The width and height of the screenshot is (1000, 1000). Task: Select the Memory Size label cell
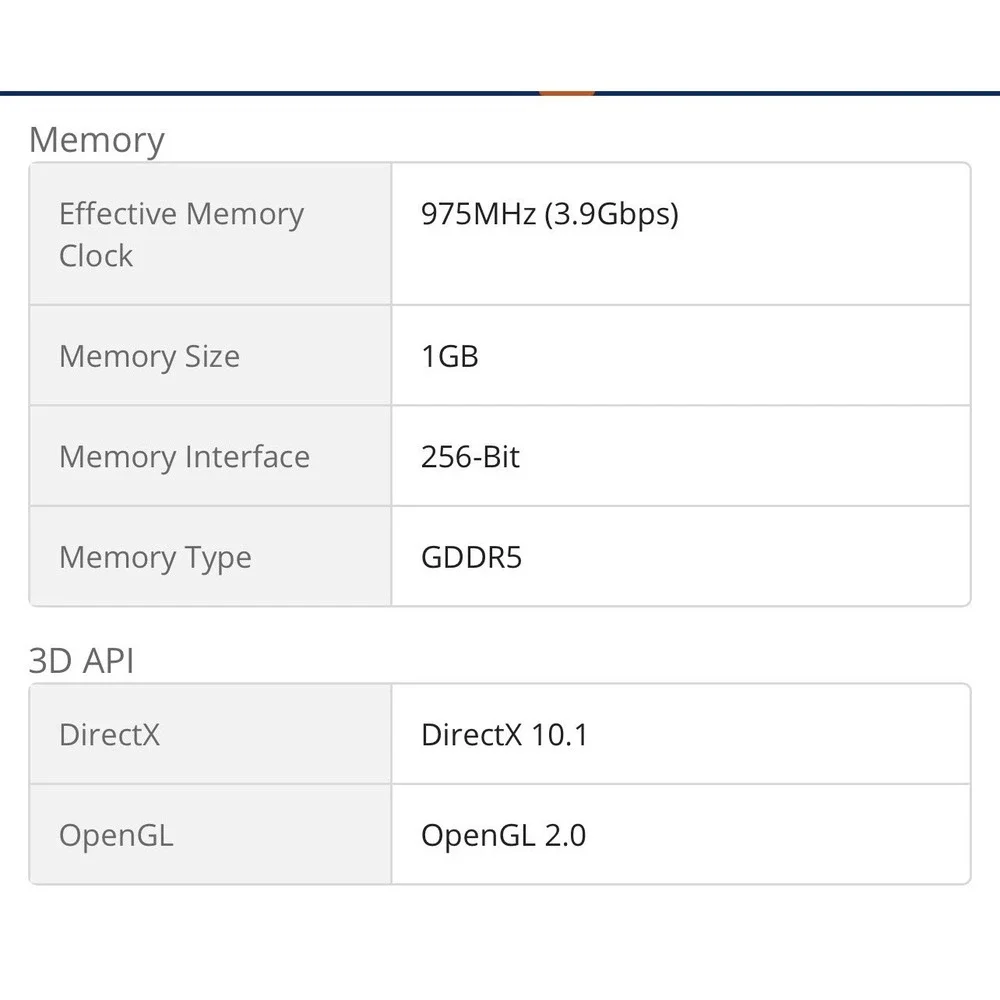[x=210, y=356]
